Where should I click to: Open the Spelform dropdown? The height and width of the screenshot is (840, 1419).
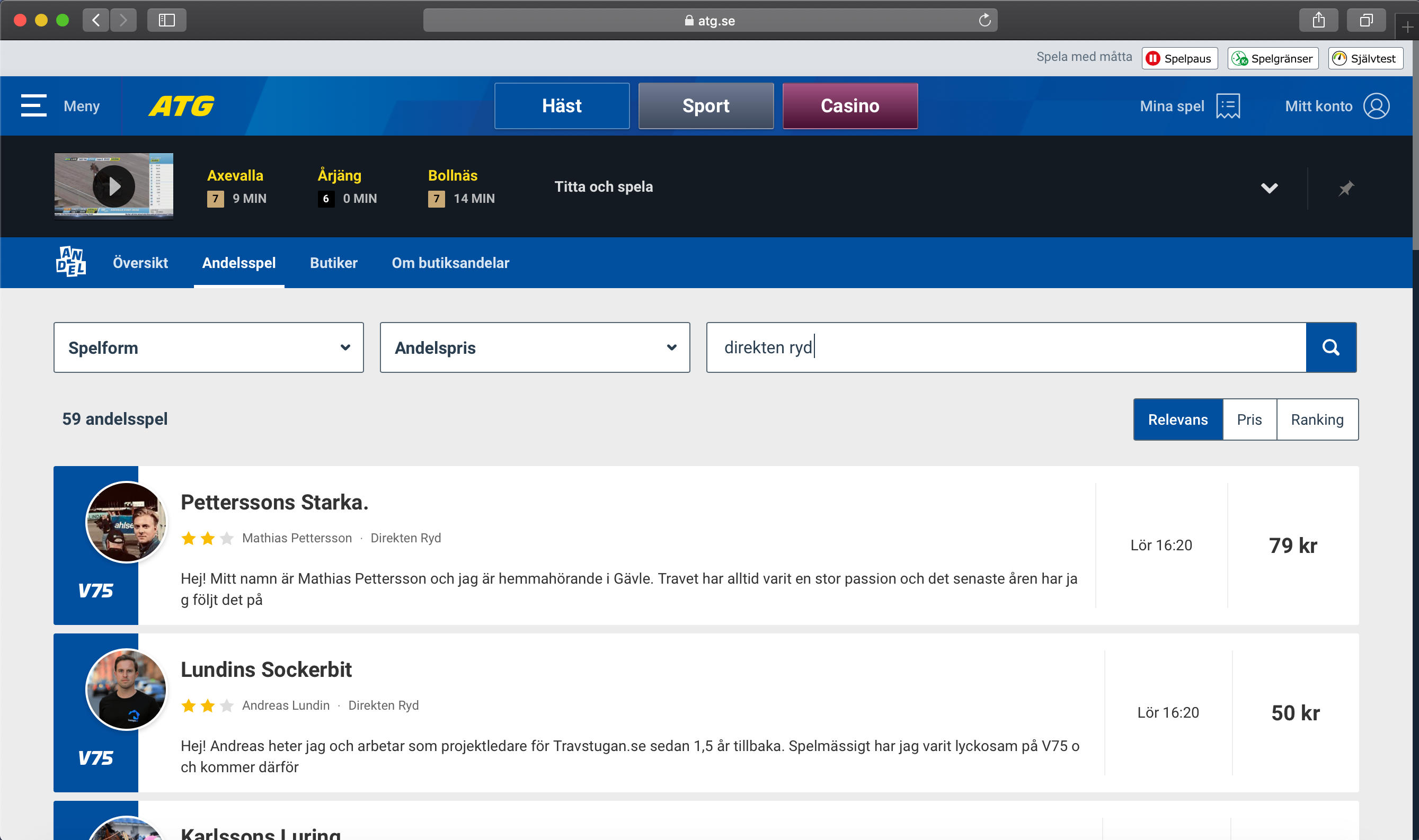click(x=208, y=347)
